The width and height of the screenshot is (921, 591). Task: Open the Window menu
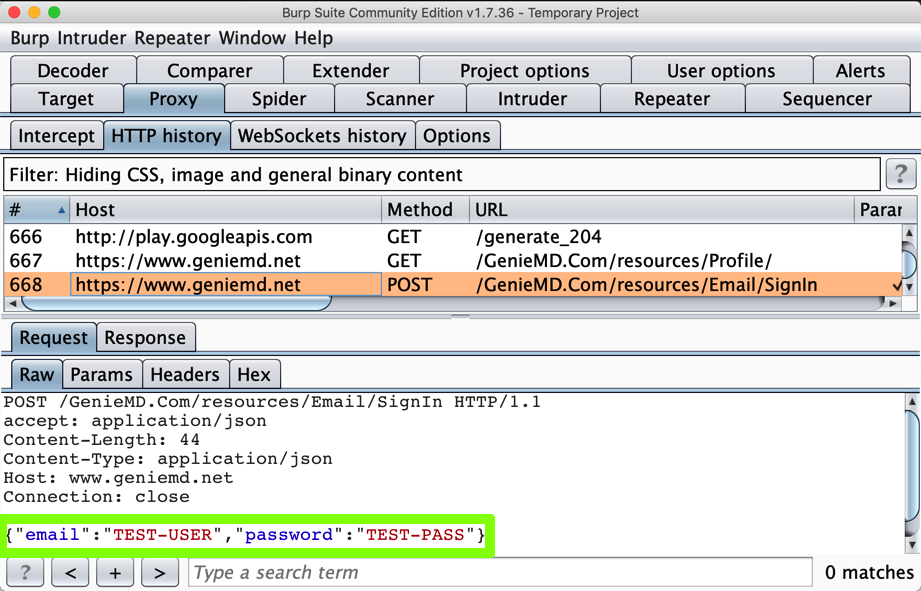[252, 38]
